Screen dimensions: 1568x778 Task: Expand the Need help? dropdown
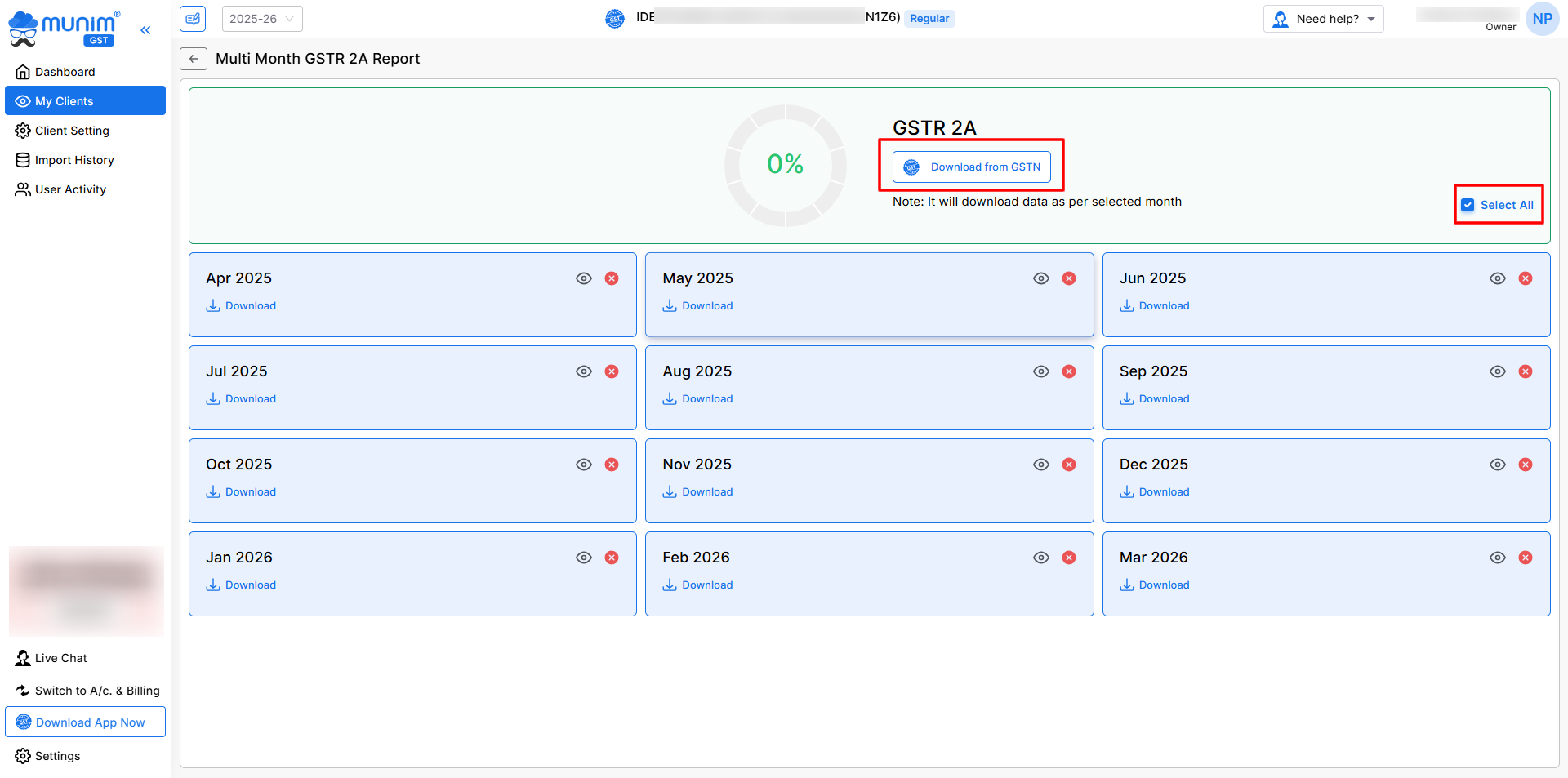click(x=1324, y=19)
